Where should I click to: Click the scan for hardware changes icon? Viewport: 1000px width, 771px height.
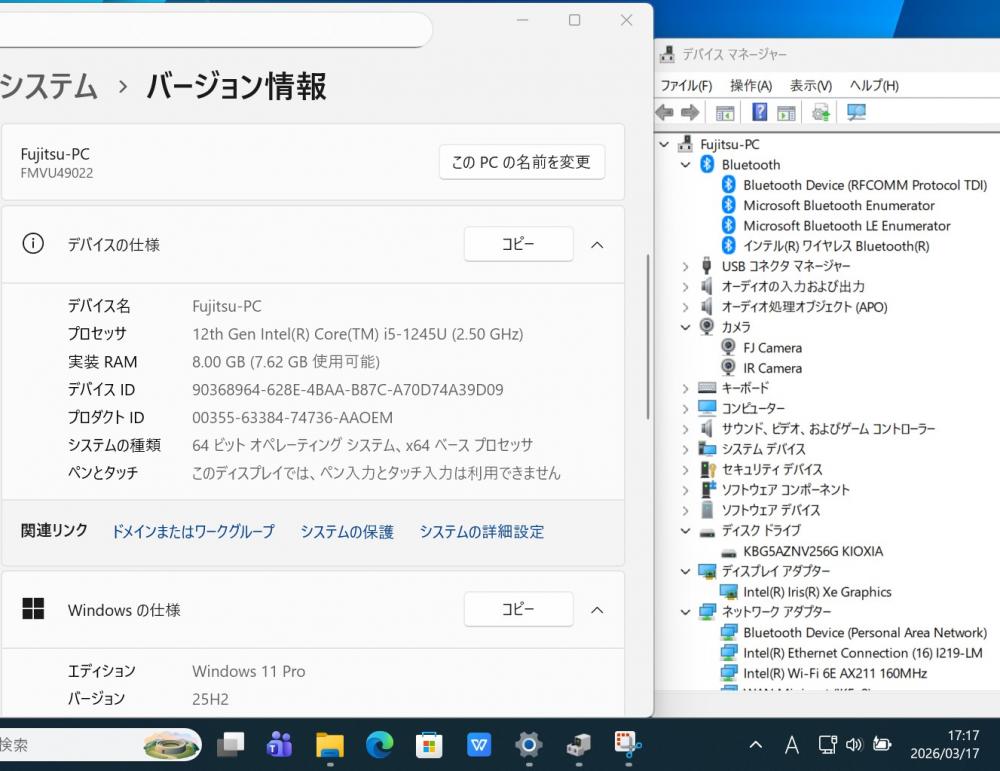pos(856,113)
